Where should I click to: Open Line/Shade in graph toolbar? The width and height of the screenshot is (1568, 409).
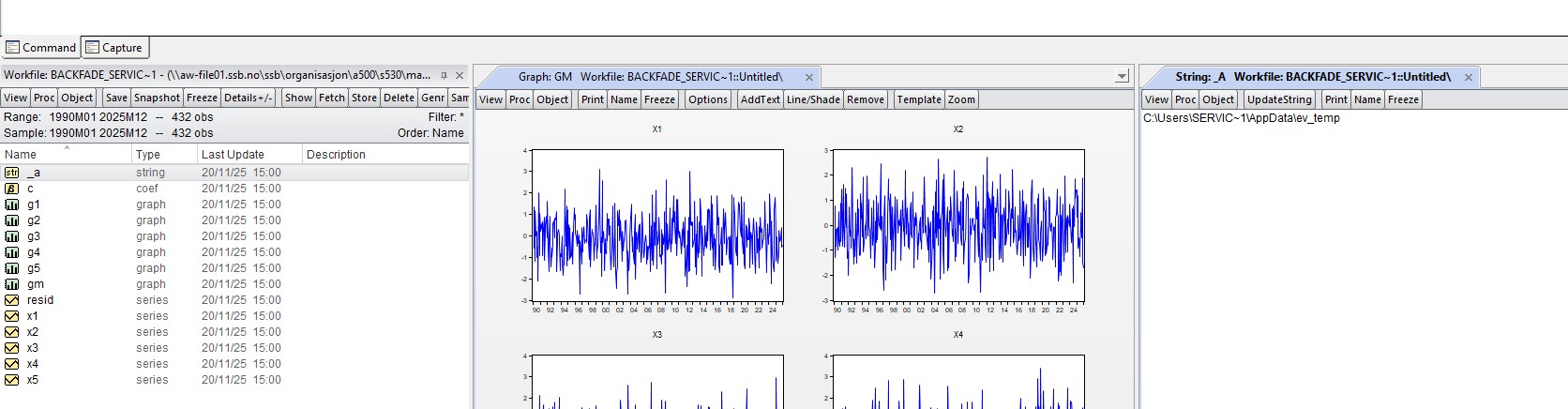click(x=813, y=99)
